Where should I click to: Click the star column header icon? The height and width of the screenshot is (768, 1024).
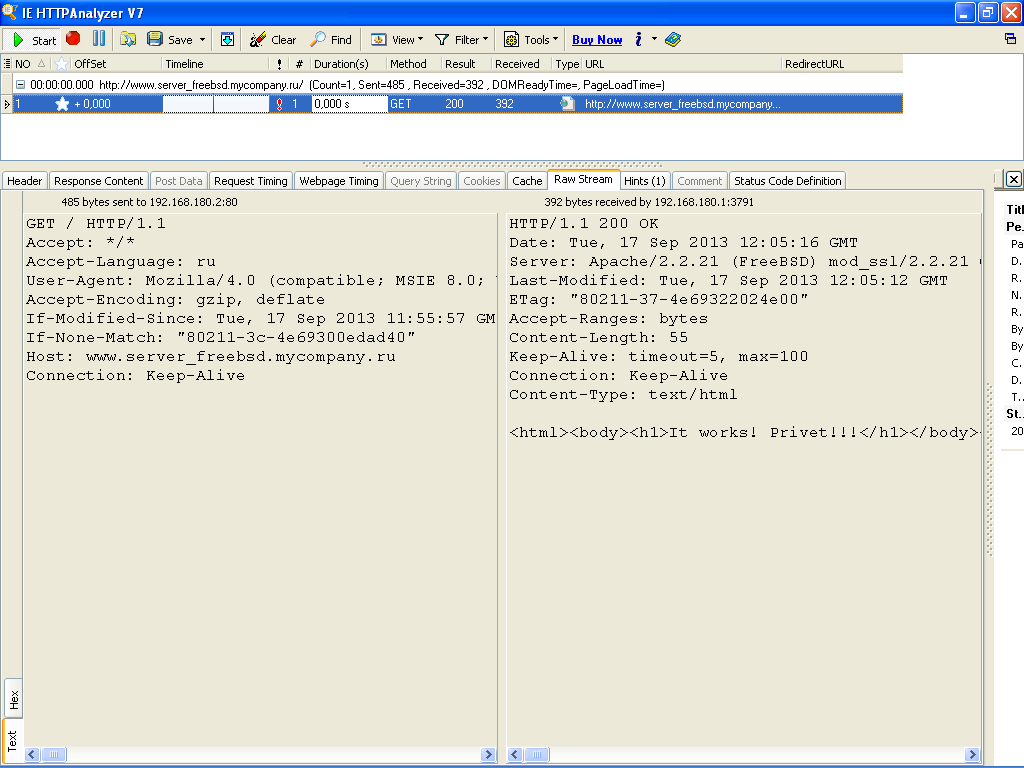[61, 63]
